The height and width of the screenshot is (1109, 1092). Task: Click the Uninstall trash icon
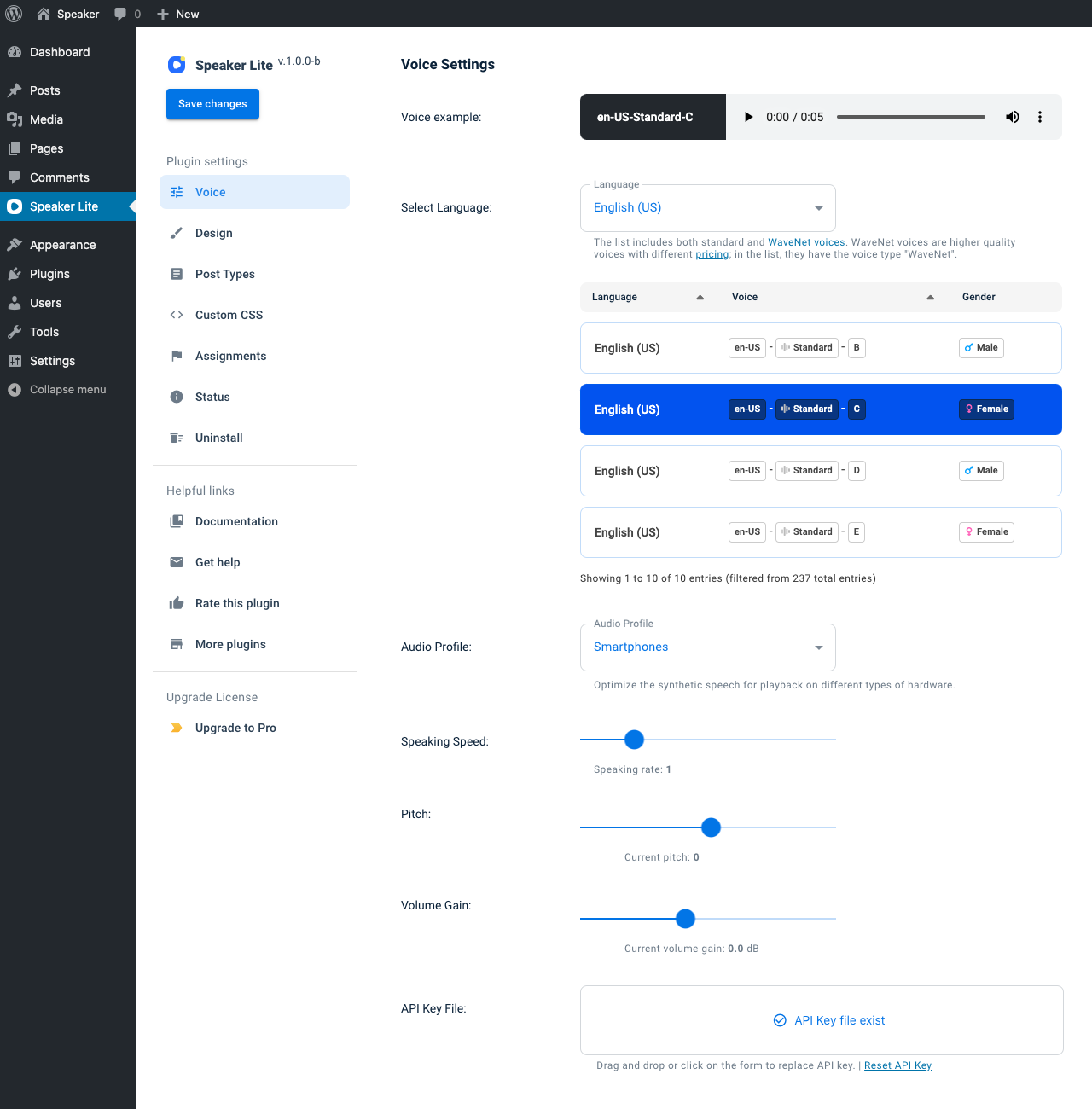(x=177, y=438)
